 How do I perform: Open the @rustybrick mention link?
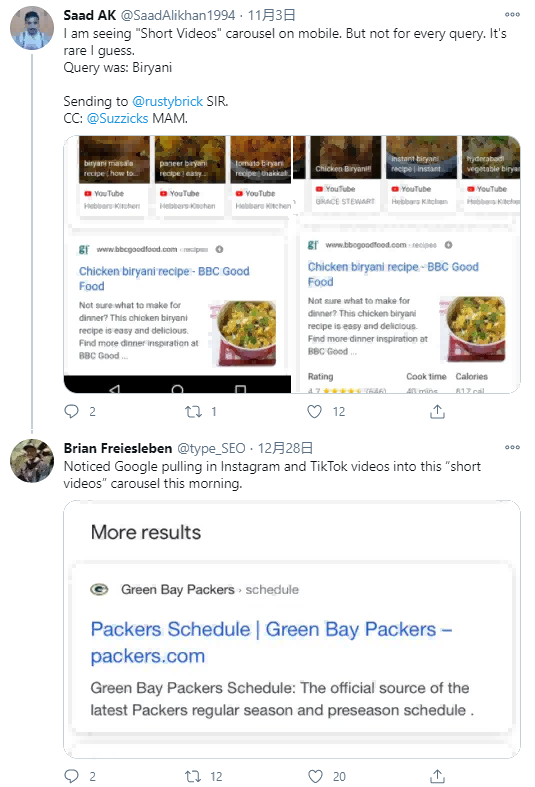168,101
